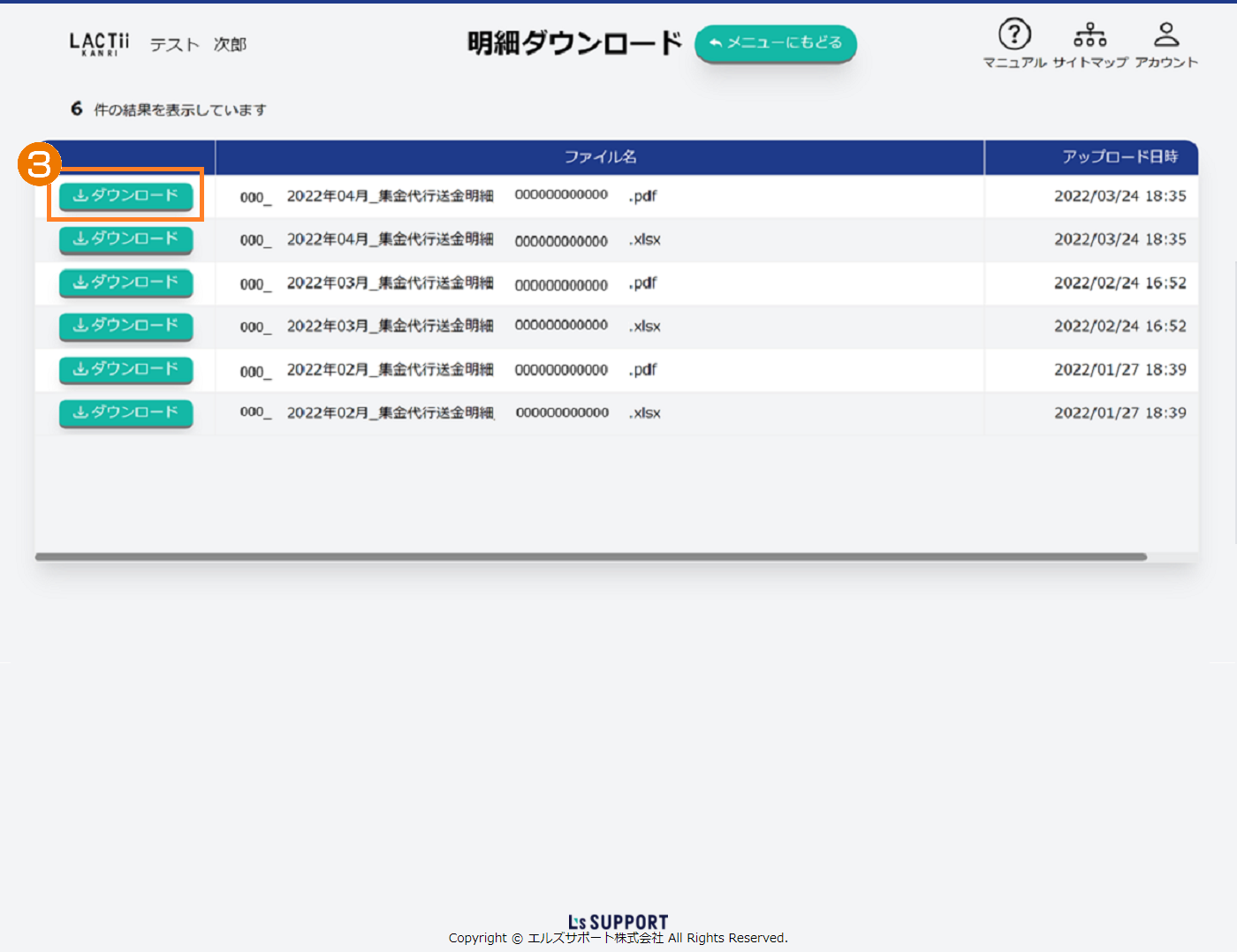Screen dimensions: 1237x952
Task: Download the 2022年04月 pdf file
Action: pos(125,196)
